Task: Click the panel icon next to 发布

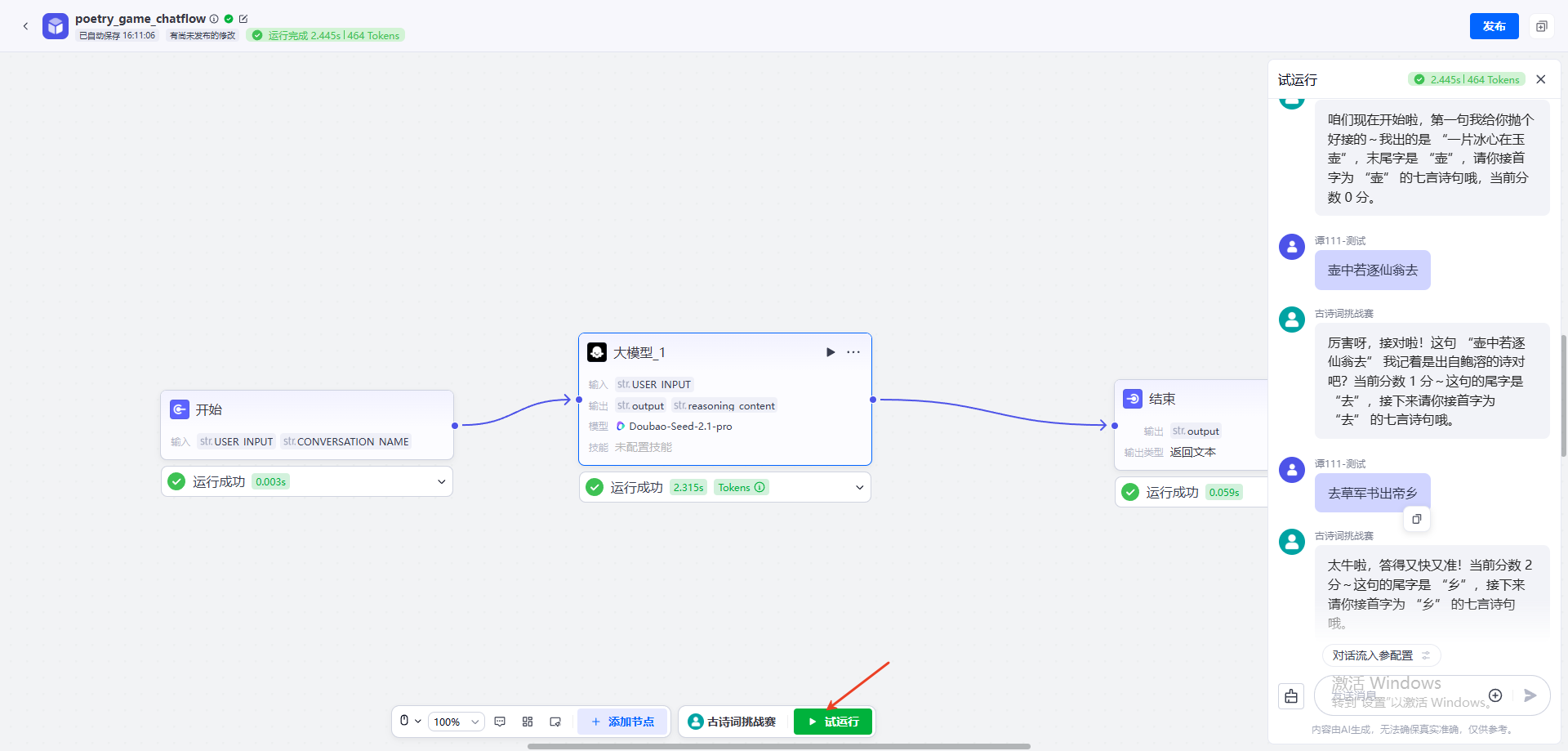Action: (1541, 26)
